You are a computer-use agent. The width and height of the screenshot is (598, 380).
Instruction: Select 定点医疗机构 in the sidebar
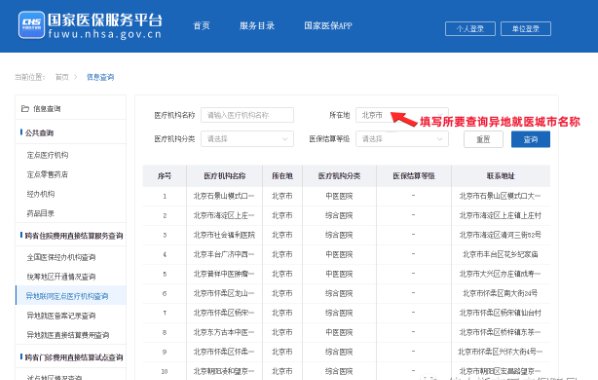[x=47, y=155]
